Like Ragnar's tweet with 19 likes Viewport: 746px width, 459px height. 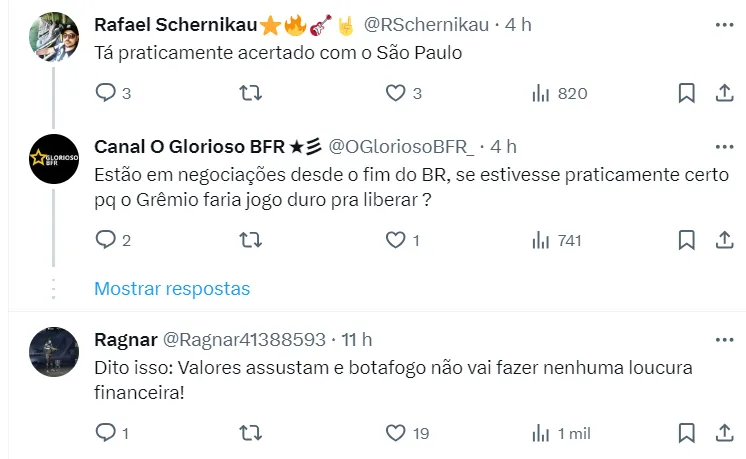tap(396, 433)
